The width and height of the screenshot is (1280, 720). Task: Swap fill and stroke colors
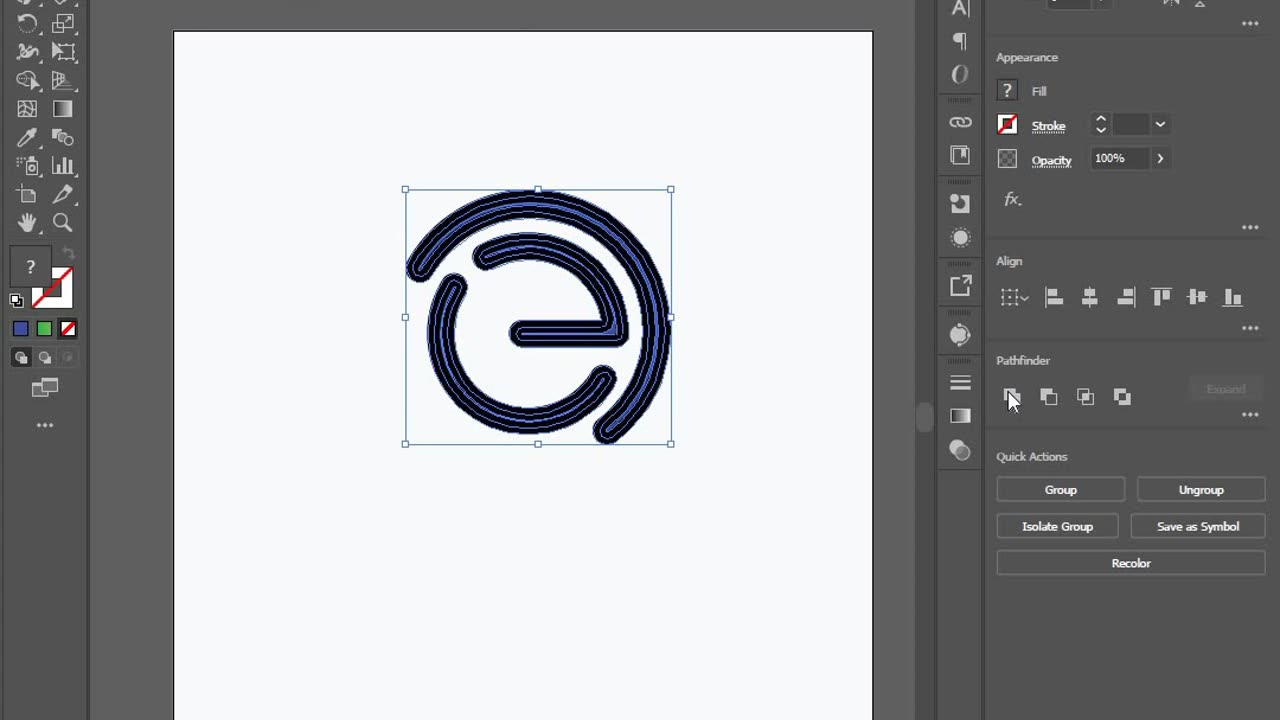tap(68, 254)
